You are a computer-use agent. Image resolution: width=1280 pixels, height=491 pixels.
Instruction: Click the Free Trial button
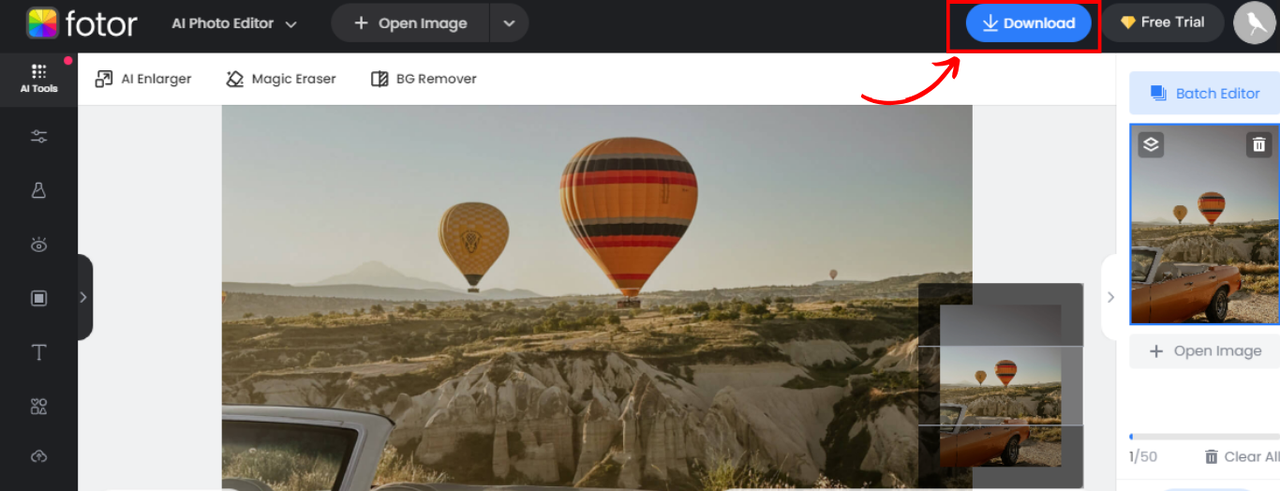(x=1162, y=22)
